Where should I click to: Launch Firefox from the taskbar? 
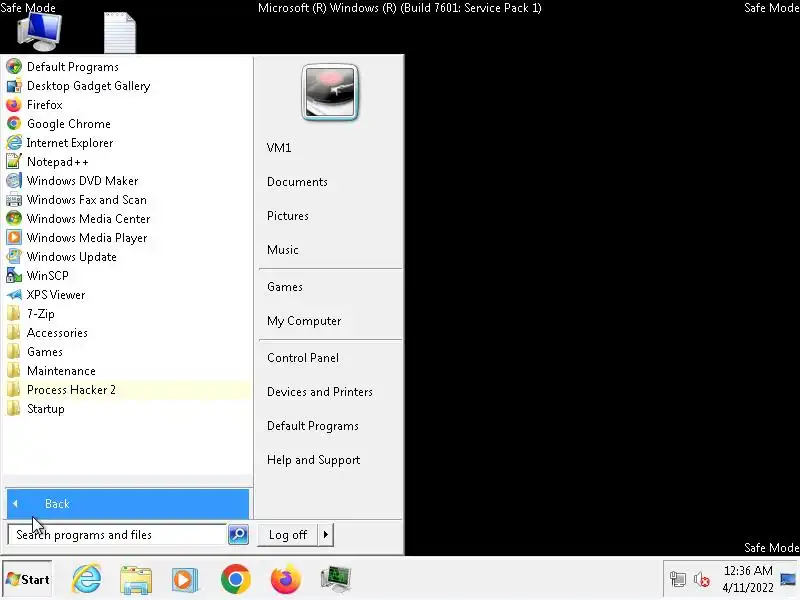[x=285, y=579]
